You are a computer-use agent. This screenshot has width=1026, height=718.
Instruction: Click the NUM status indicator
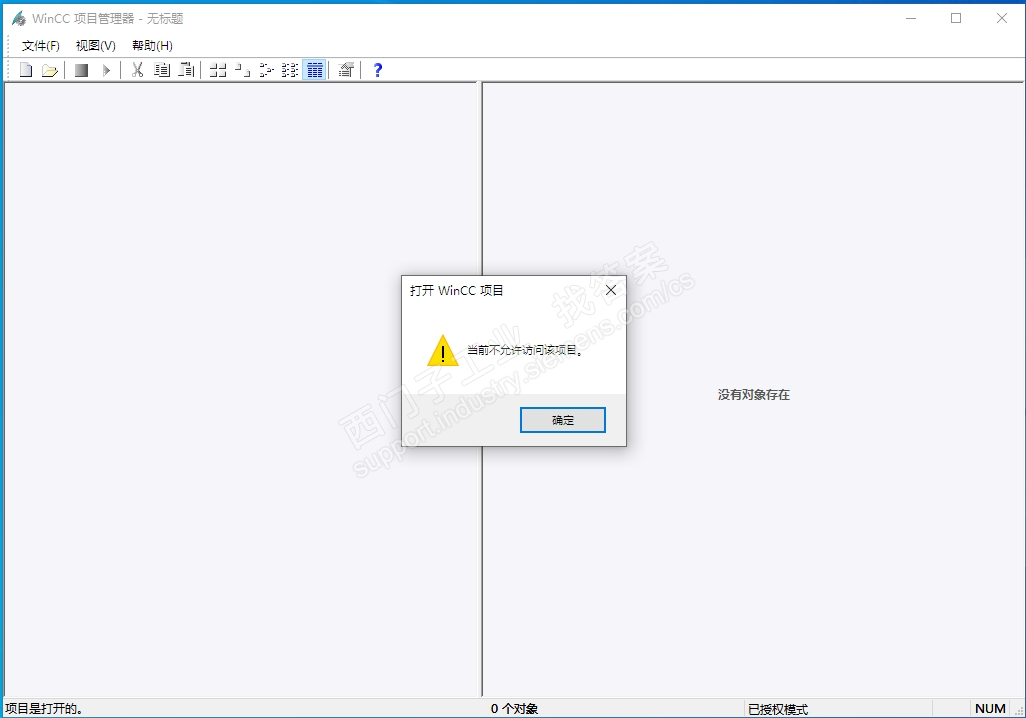[990, 709]
